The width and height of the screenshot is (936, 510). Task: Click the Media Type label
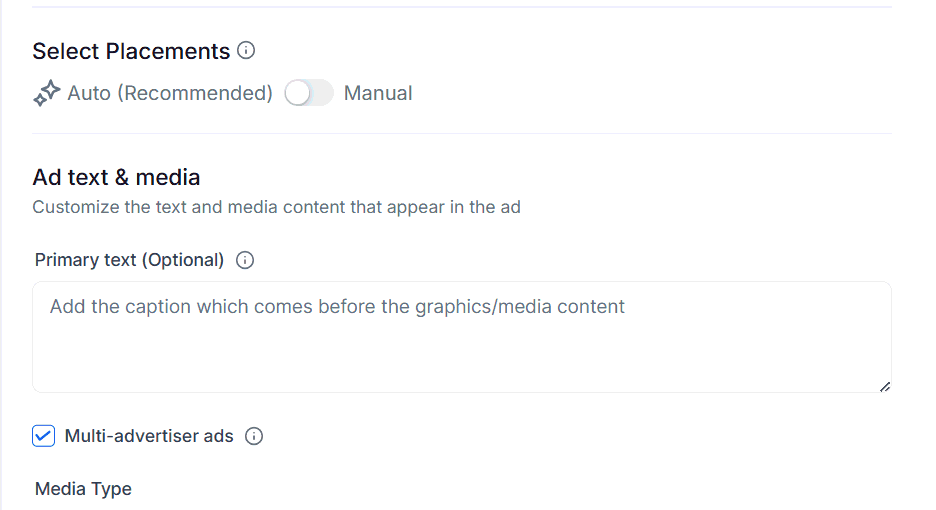click(83, 489)
